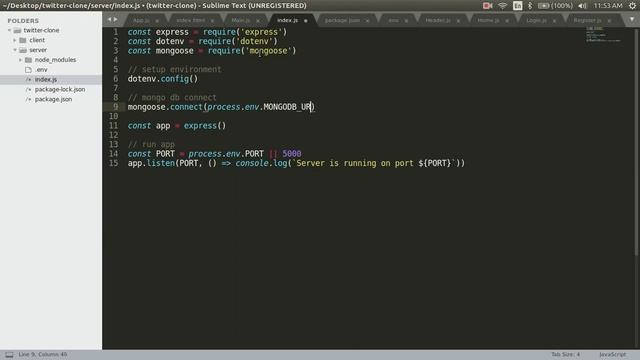Click the minimap code preview
The image size is (640, 360).
click(x=603, y=34)
